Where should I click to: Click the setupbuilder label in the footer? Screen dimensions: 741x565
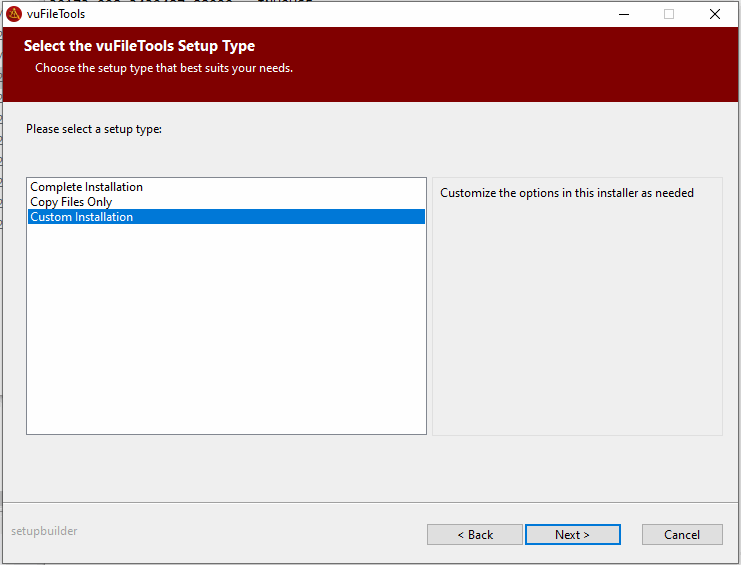point(44,531)
